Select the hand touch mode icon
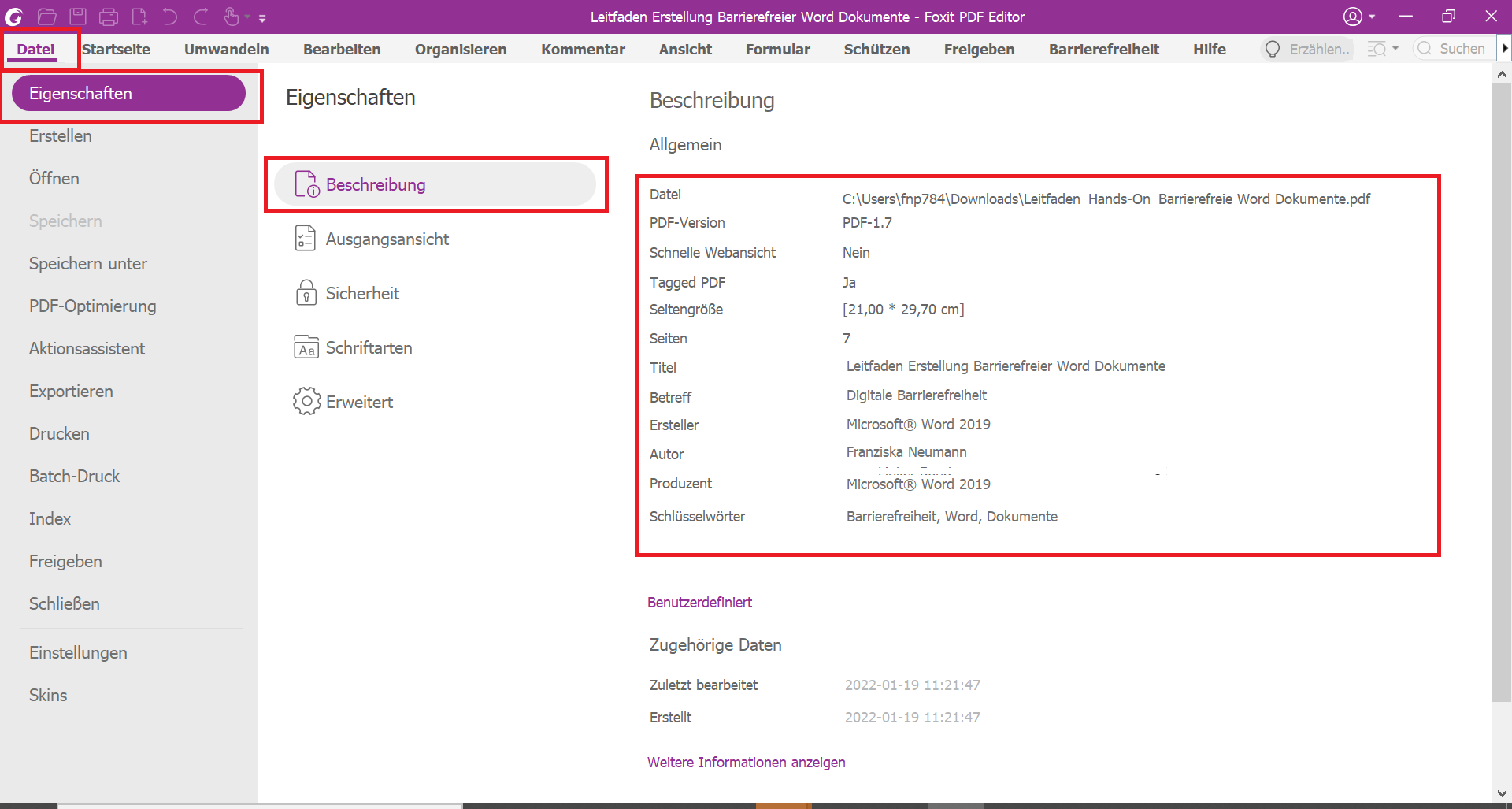The width and height of the screenshot is (1512, 809). 232,17
